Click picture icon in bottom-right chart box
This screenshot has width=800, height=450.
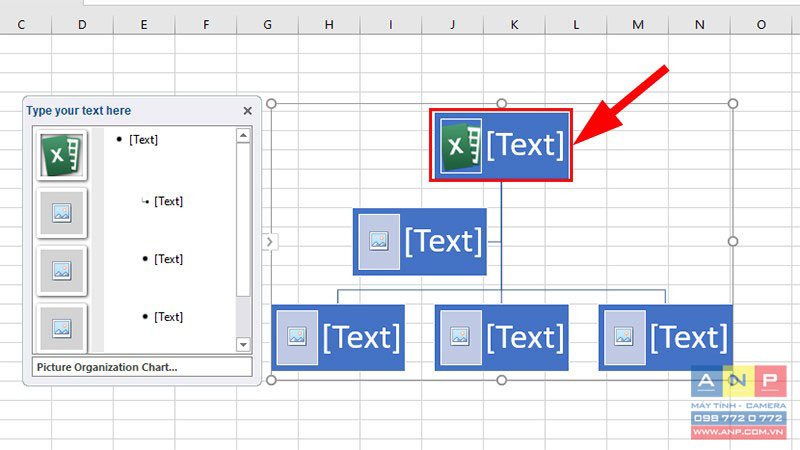click(624, 337)
